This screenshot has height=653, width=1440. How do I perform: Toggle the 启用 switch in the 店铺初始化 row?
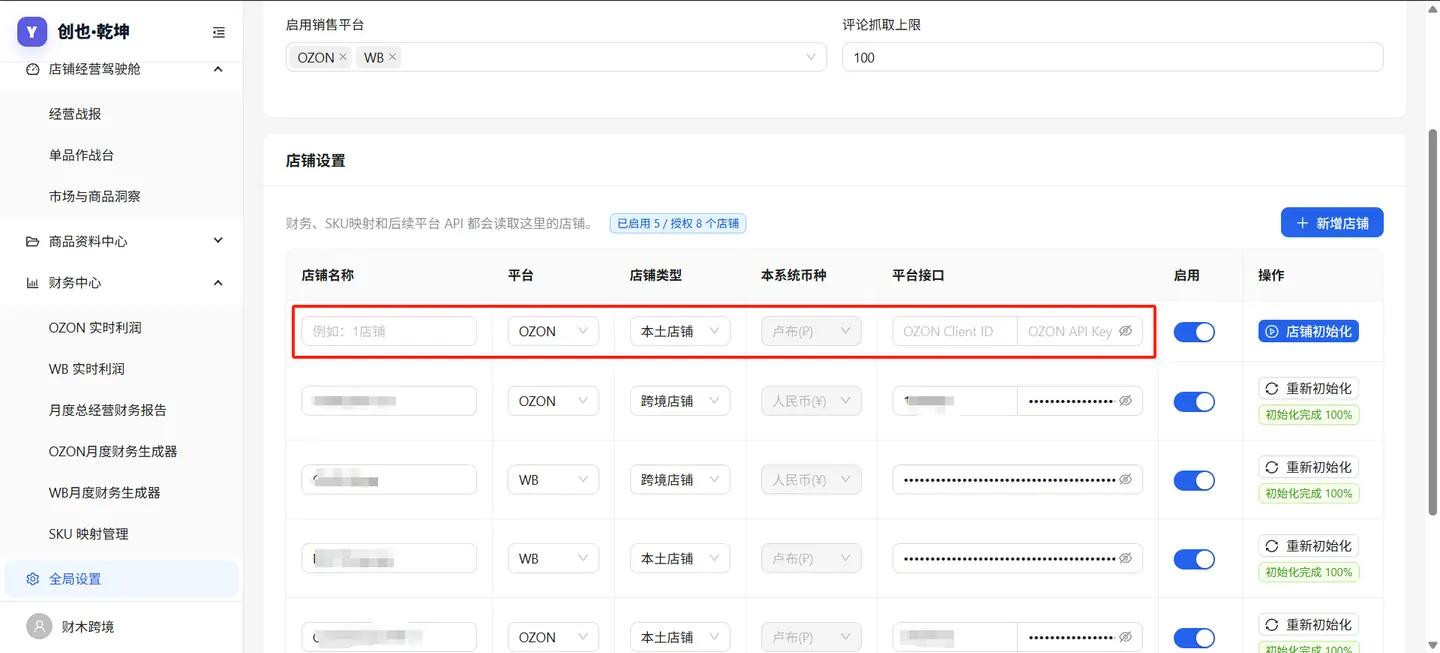pos(1194,332)
